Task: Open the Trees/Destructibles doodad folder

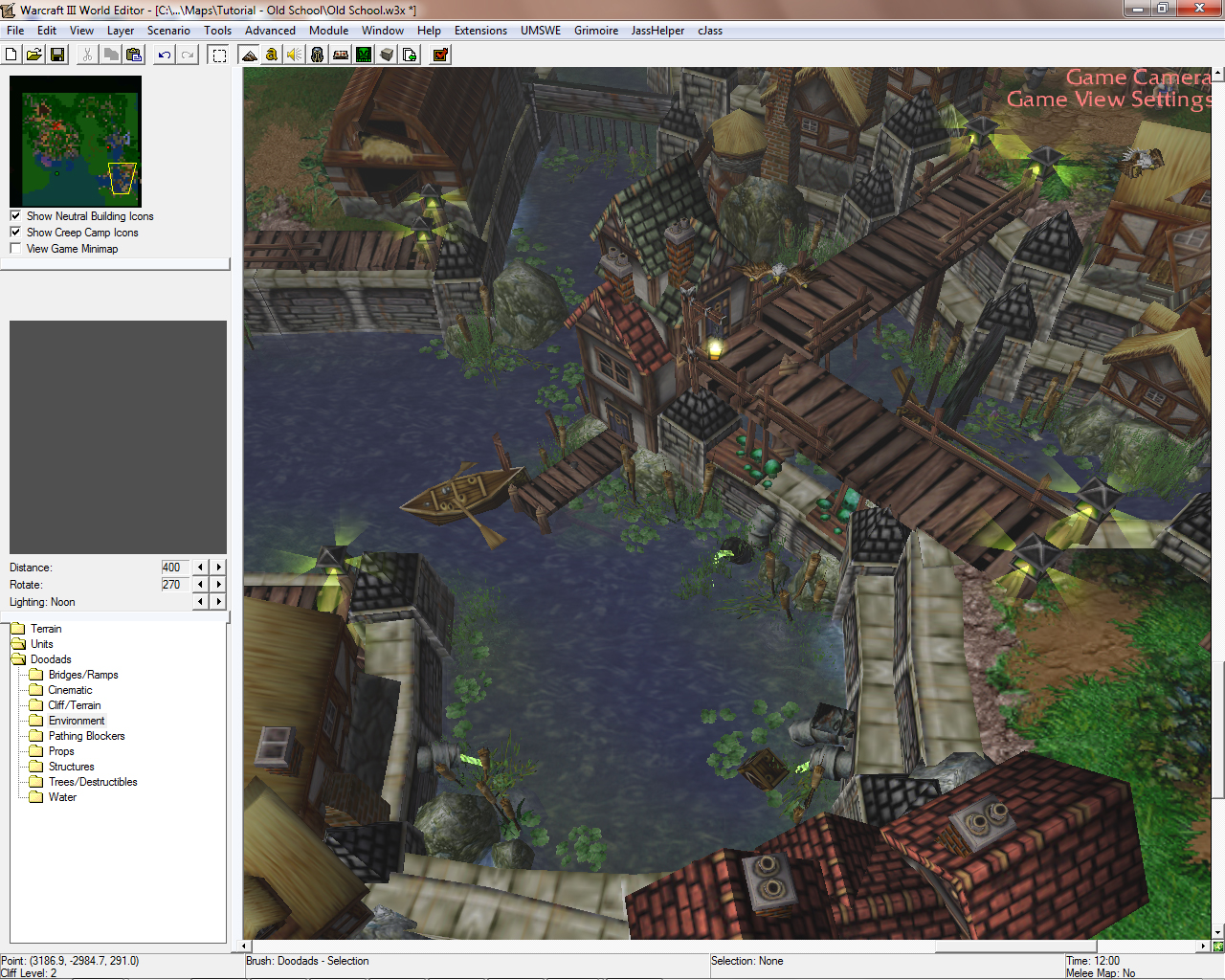Action: pyautogui.click(x=93, y=782)
